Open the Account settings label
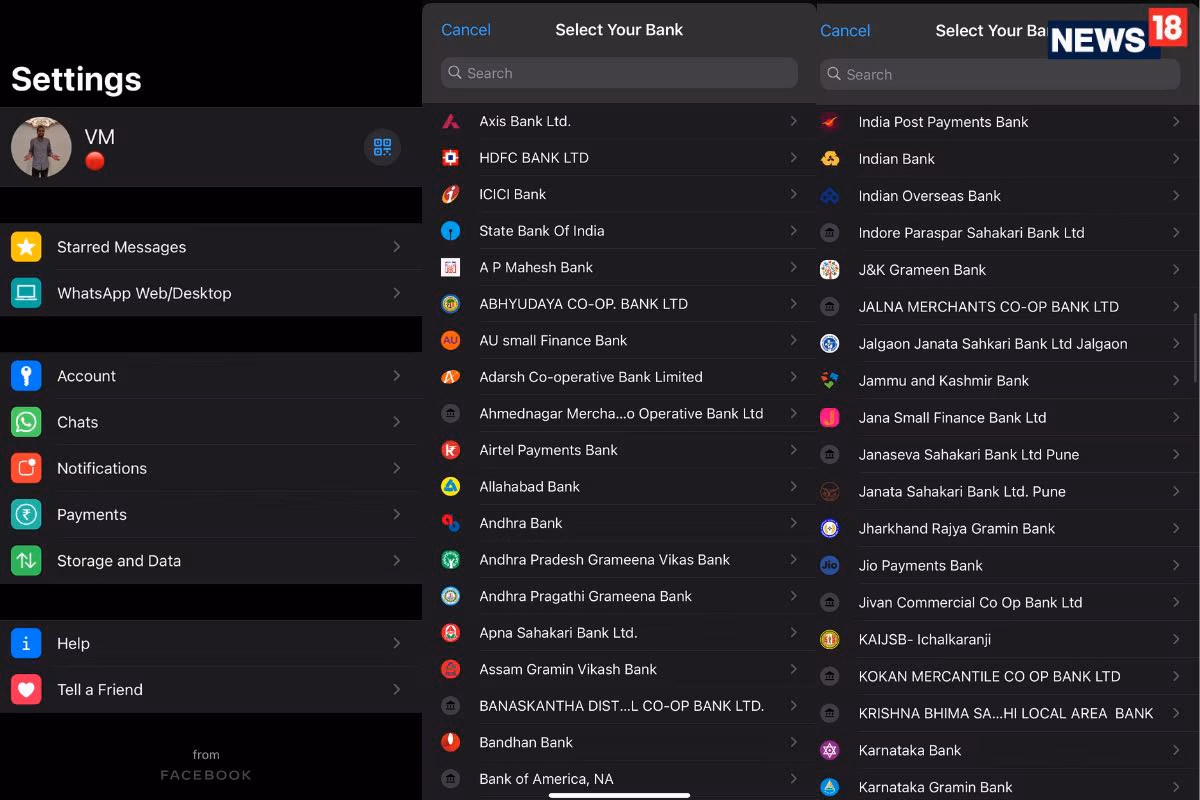Screen dimensions: 1200x800 [x=86, y=376]
